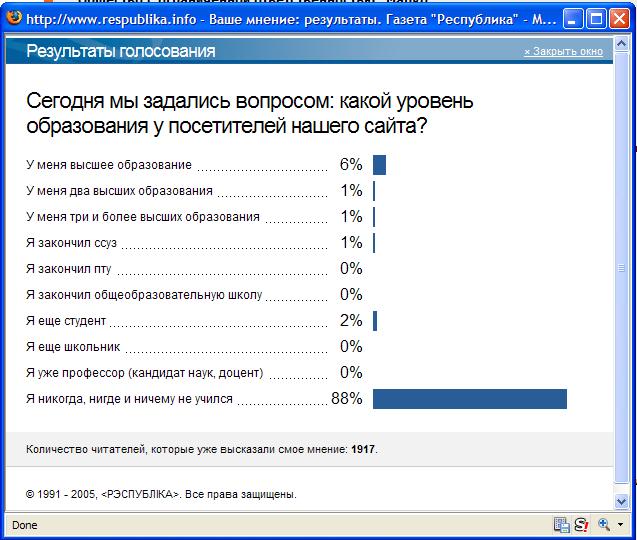Maximize the browser popup window
The width and height of the screenshot is (637, 540).
[x=596, y=19]
